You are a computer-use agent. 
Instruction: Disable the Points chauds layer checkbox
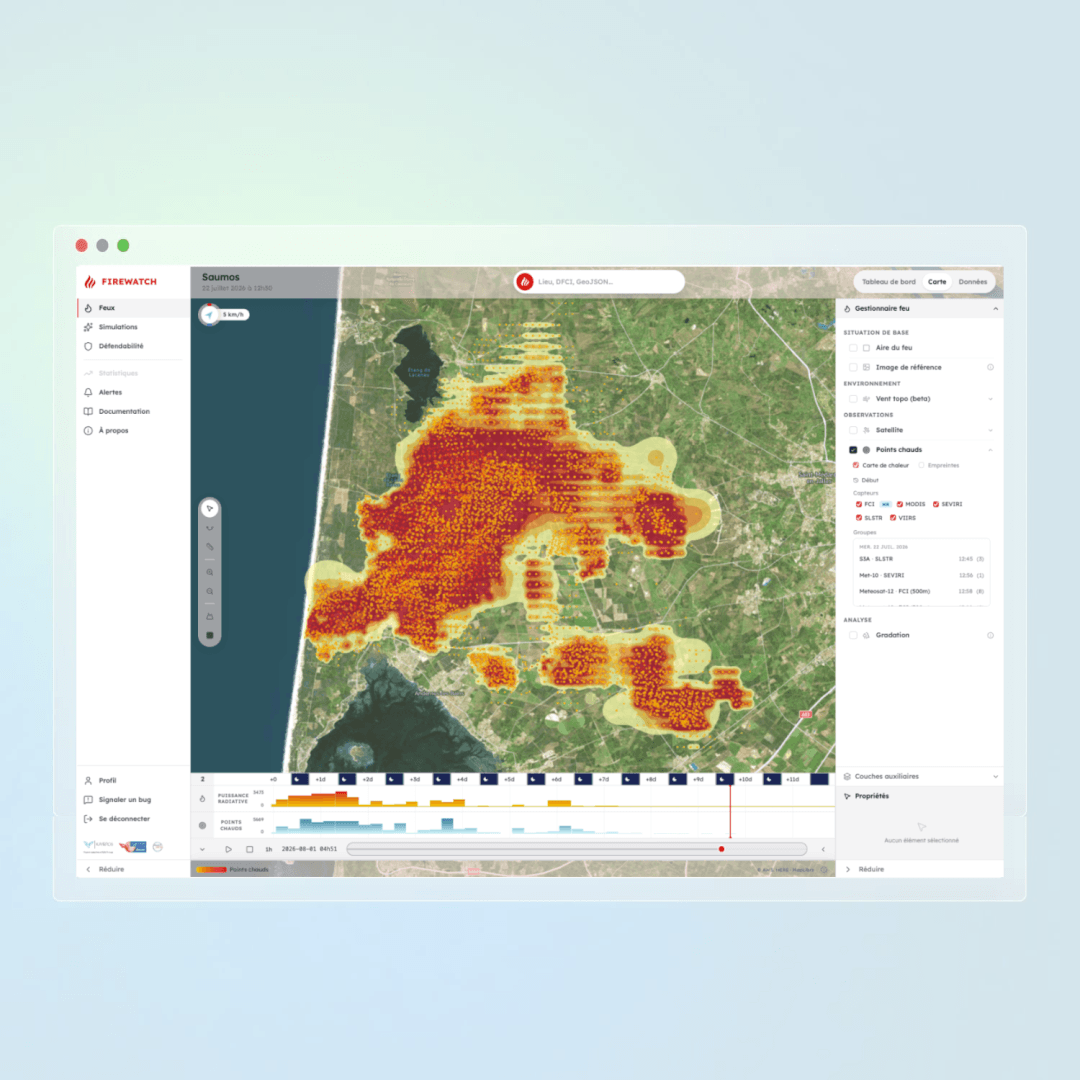[x=853, y=450]
